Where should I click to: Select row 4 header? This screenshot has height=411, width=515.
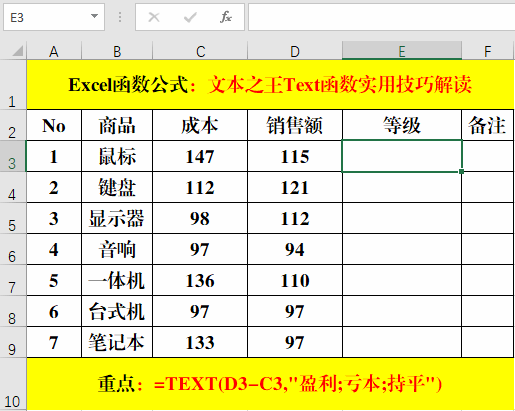click(x=13, y=187)
